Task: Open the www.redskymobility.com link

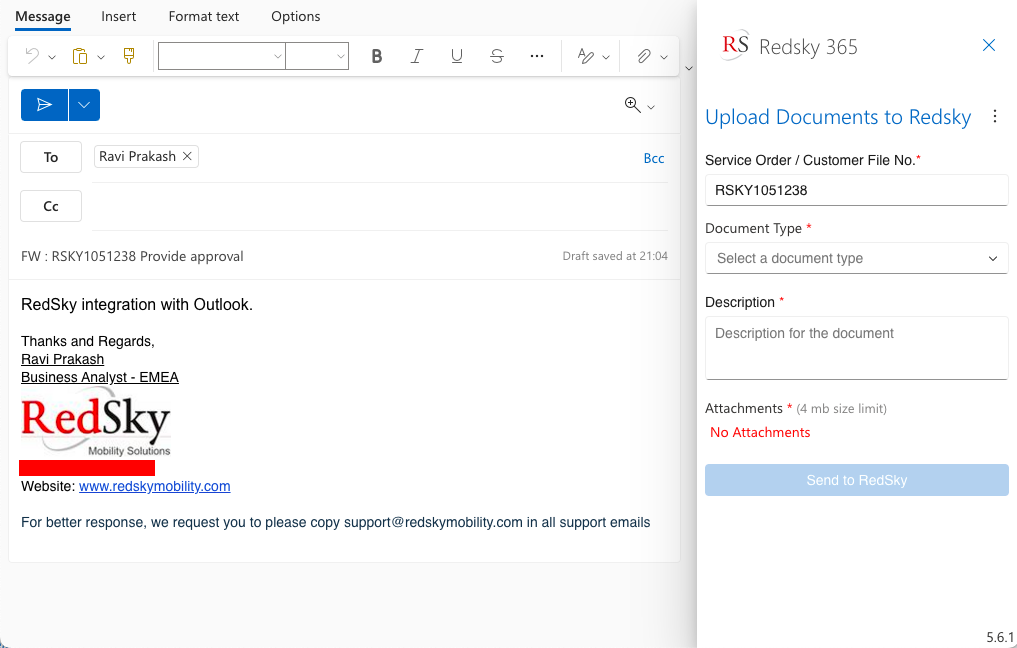Action: pos(154,486)
